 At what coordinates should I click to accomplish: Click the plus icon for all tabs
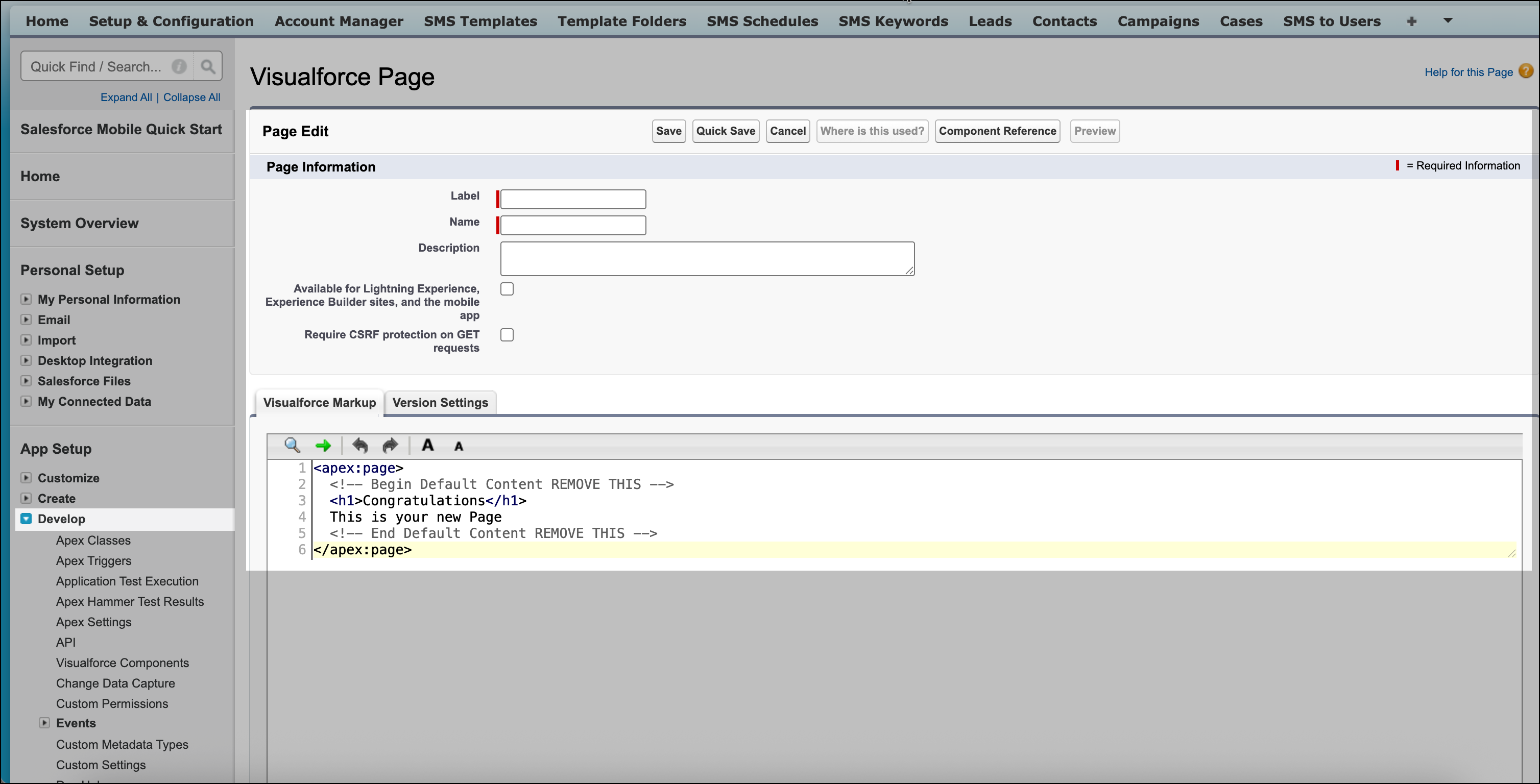(1411, 21)
